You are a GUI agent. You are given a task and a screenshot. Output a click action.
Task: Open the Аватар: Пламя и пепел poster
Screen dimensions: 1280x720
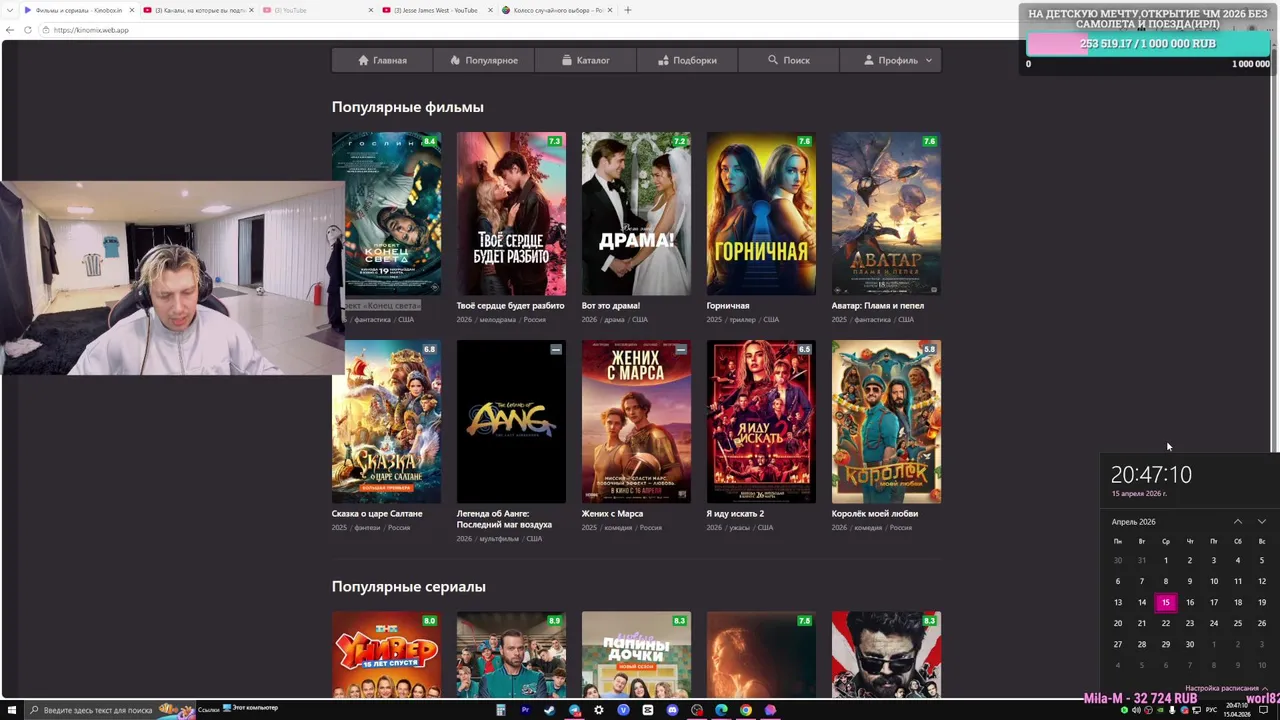click(x=886, y=213)
